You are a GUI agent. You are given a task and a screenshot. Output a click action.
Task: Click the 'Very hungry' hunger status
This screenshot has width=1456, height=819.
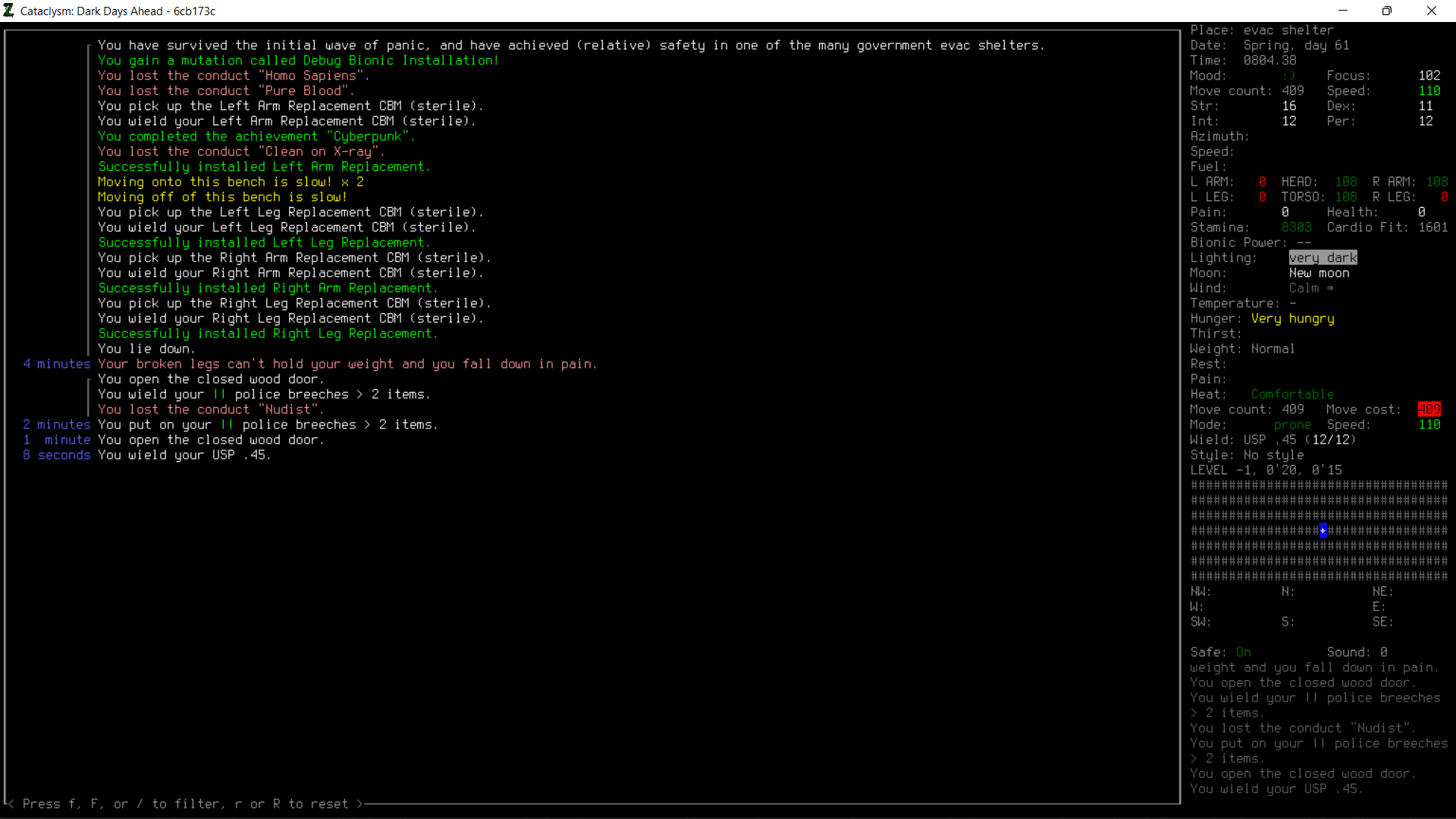1292,318
